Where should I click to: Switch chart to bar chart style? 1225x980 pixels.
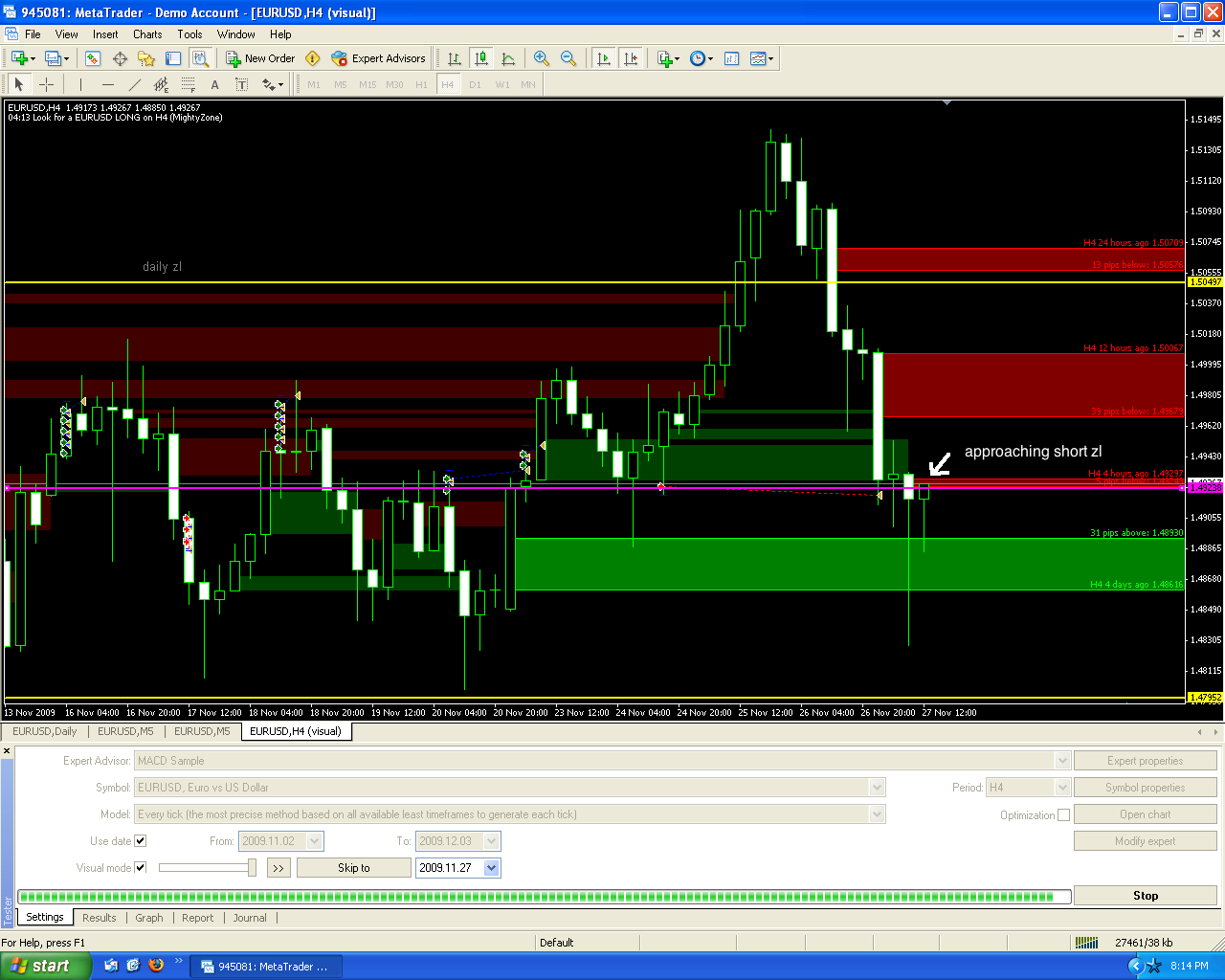point(455,58)
